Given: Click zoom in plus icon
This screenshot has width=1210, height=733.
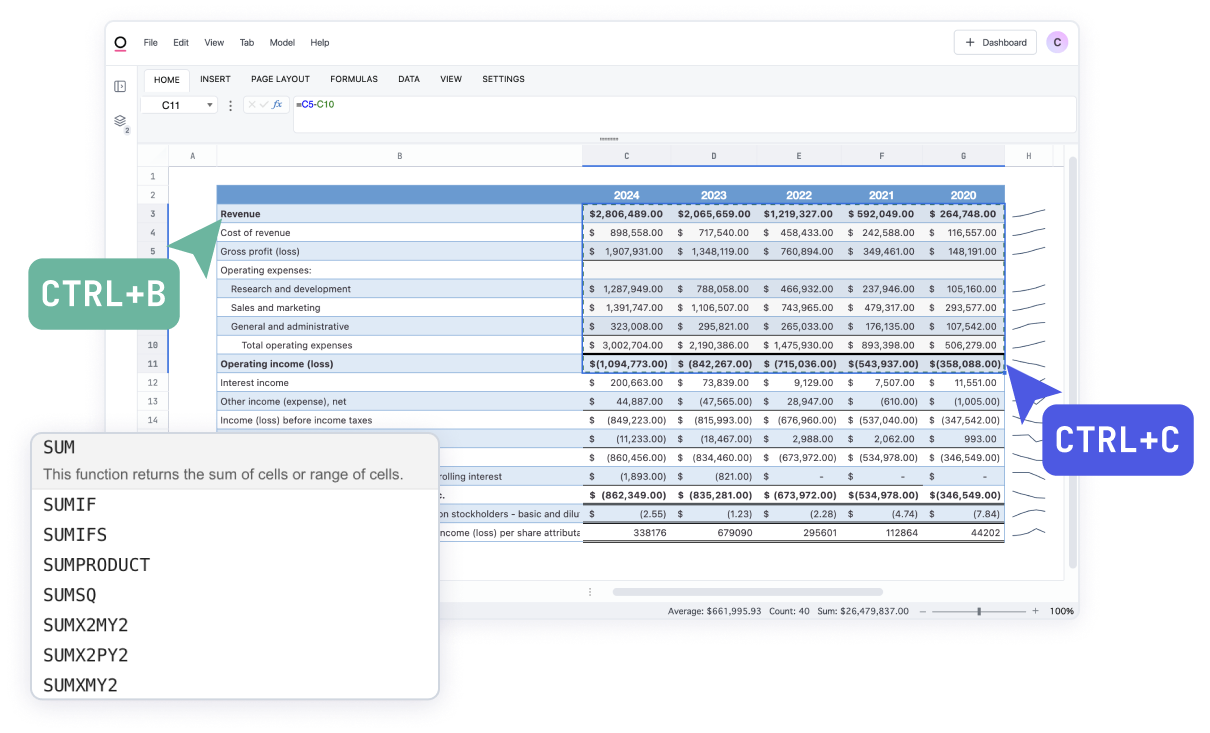Looking at the screenshot, I should [1035, 611].
